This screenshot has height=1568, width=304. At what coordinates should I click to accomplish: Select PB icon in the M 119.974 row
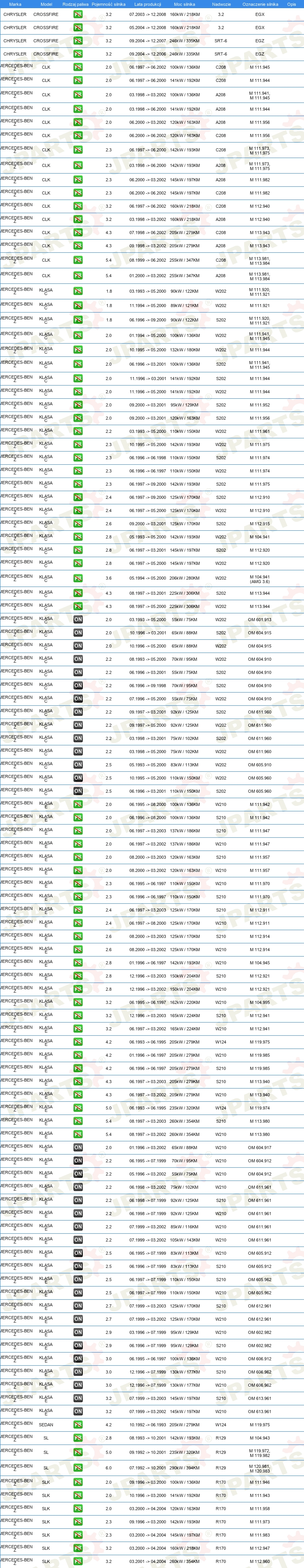pyautogui.click(x=78, y=1108)
